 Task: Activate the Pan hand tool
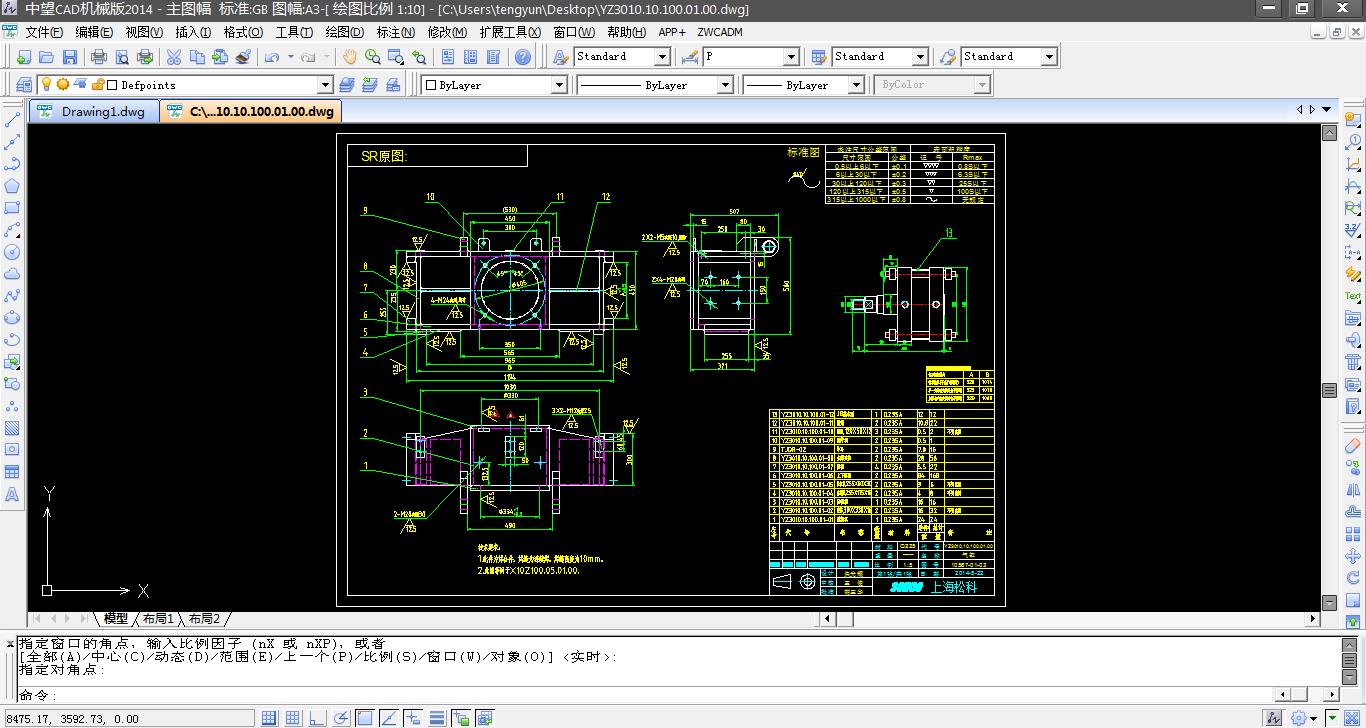[351, 57]
